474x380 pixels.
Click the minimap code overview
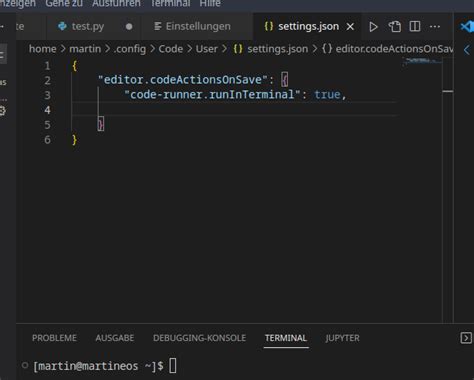[x=423, y=61]
